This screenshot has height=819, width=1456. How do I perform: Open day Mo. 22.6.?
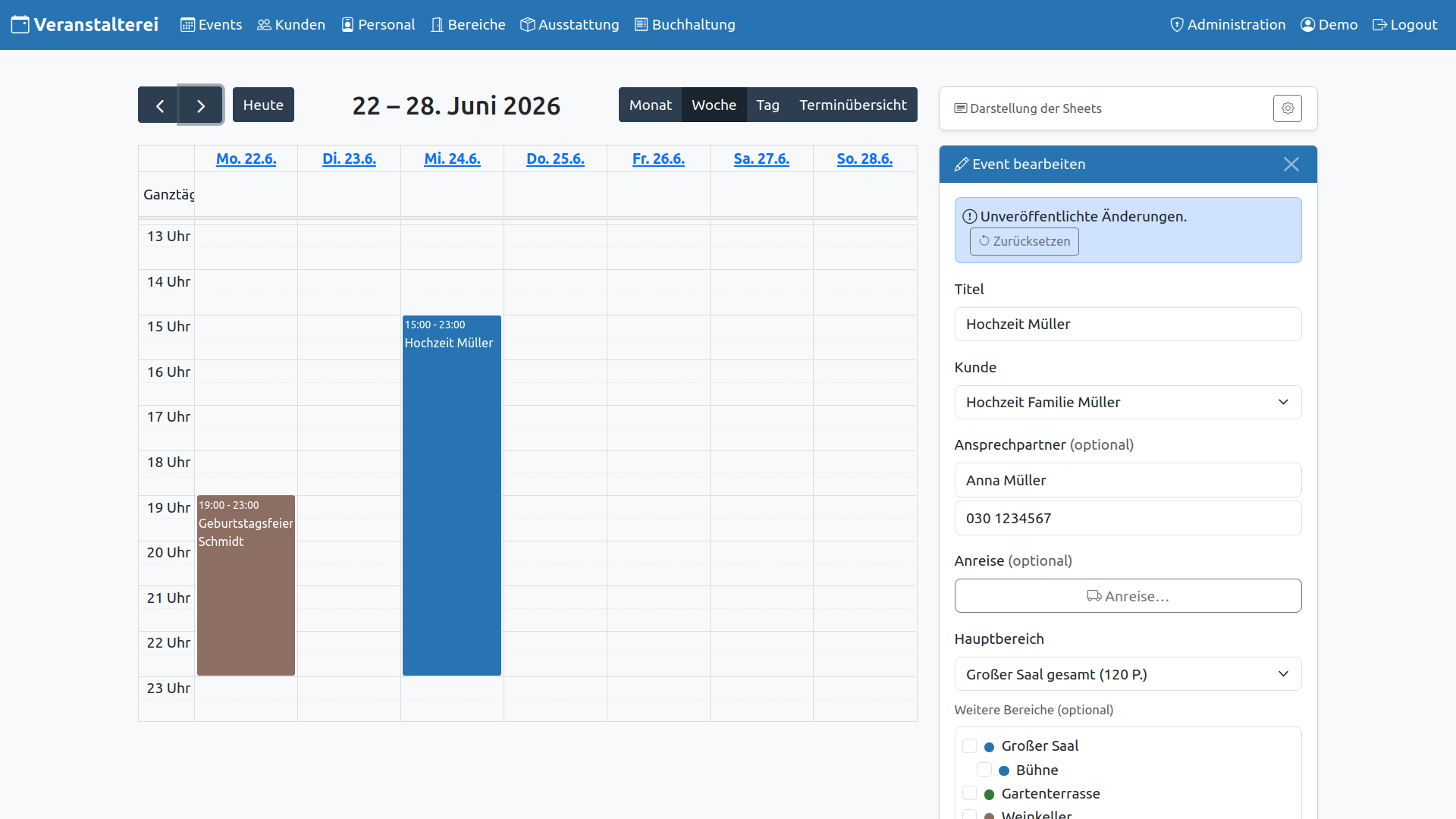click(x=246, y=159)
